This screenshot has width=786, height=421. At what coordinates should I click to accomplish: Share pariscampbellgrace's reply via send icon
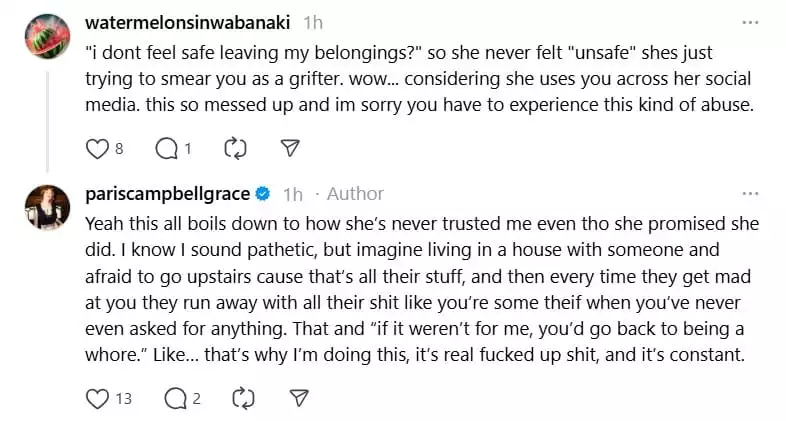pos(297,398)
